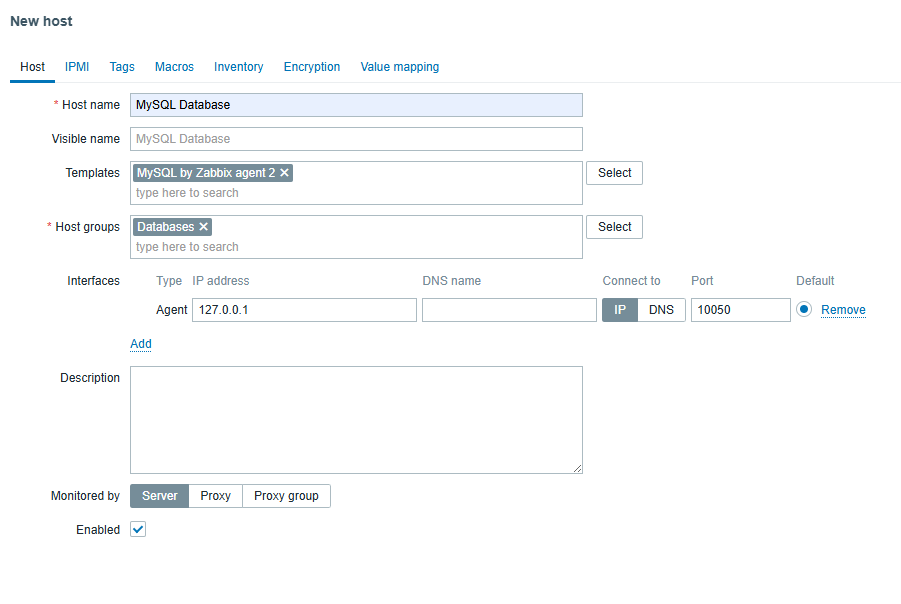
Task: Click Select button next to Templates
Action: [x=614, y=173]
